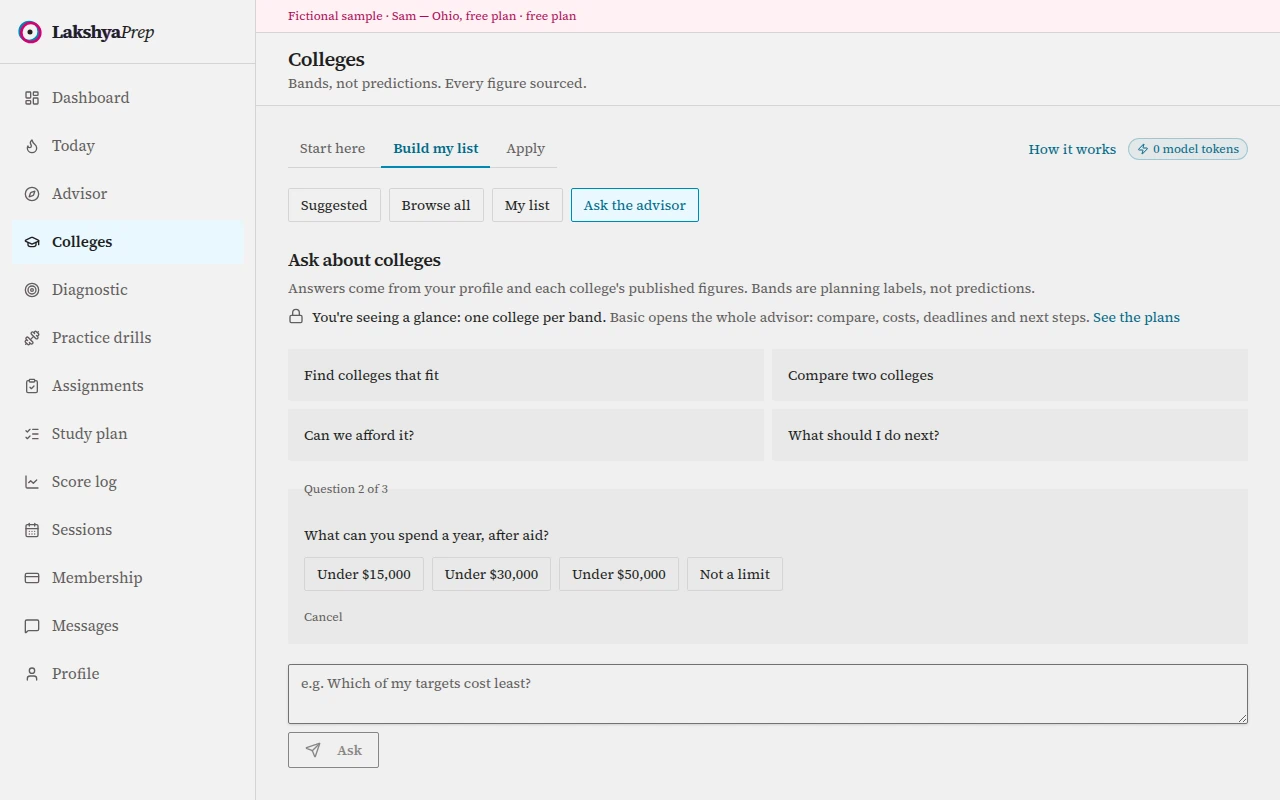Pick the Under $50,000 budget option
The height and width of the screenshot is (800, 1280).
click(x=619, y=574)
